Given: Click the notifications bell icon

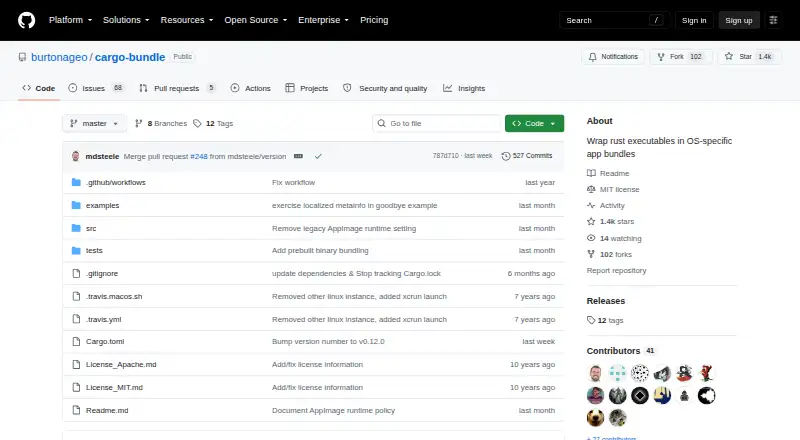Looking at the screenshot, I should (x=592, y=57).
